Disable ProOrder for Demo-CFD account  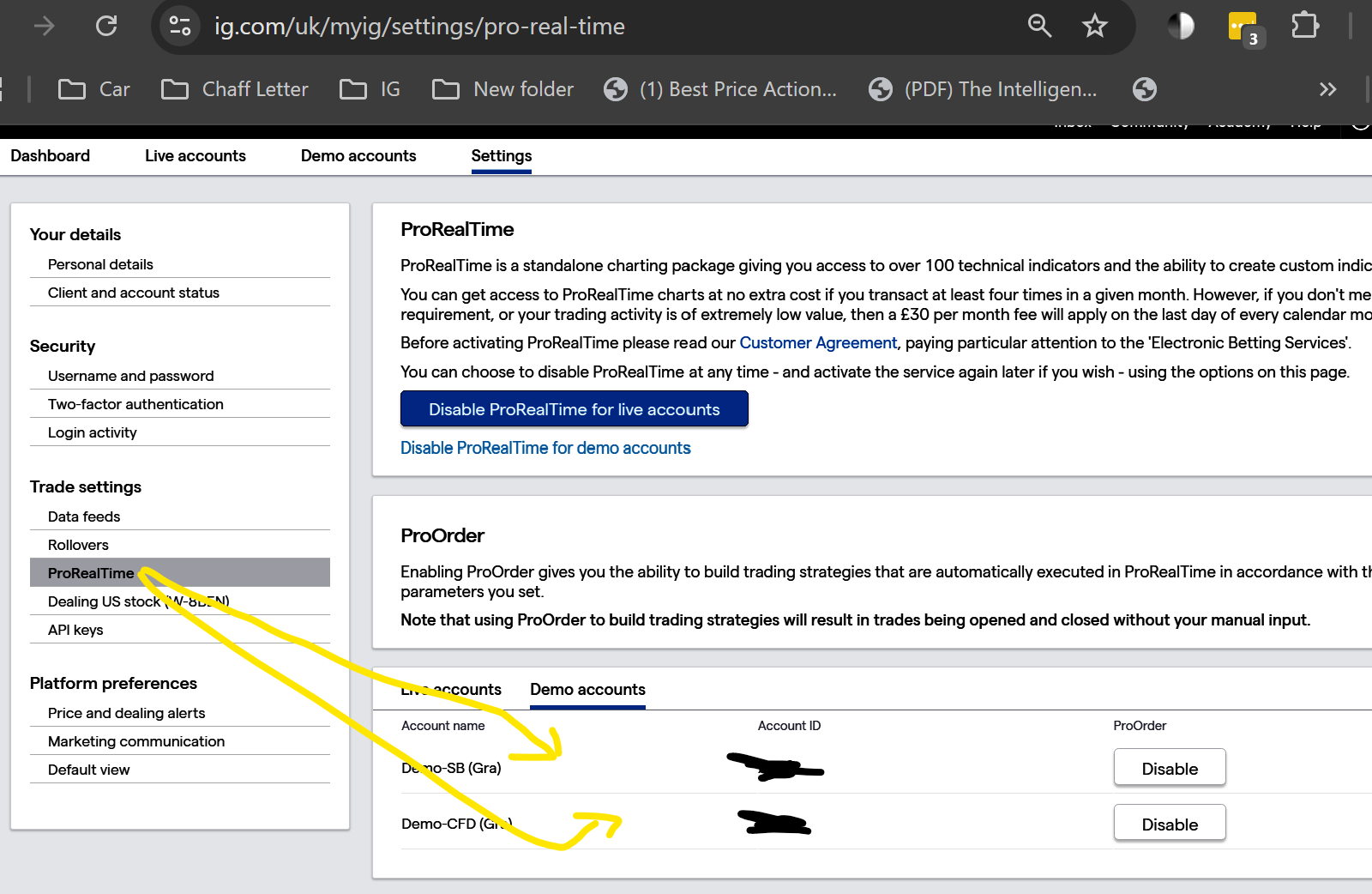[x=1170, y=825]
